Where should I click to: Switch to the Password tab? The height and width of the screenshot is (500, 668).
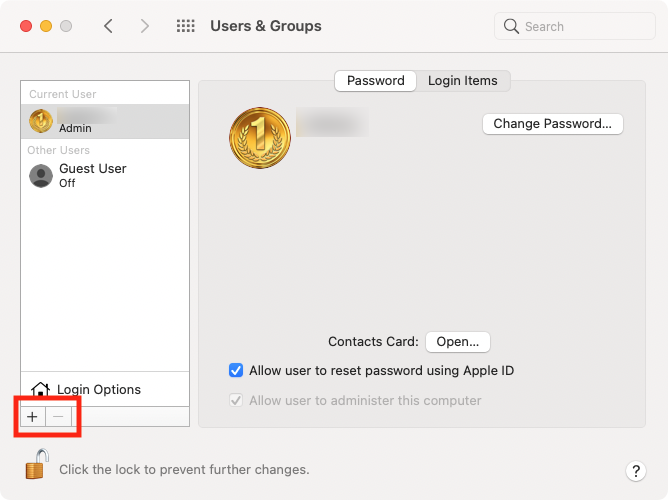(x=375, y=80)
